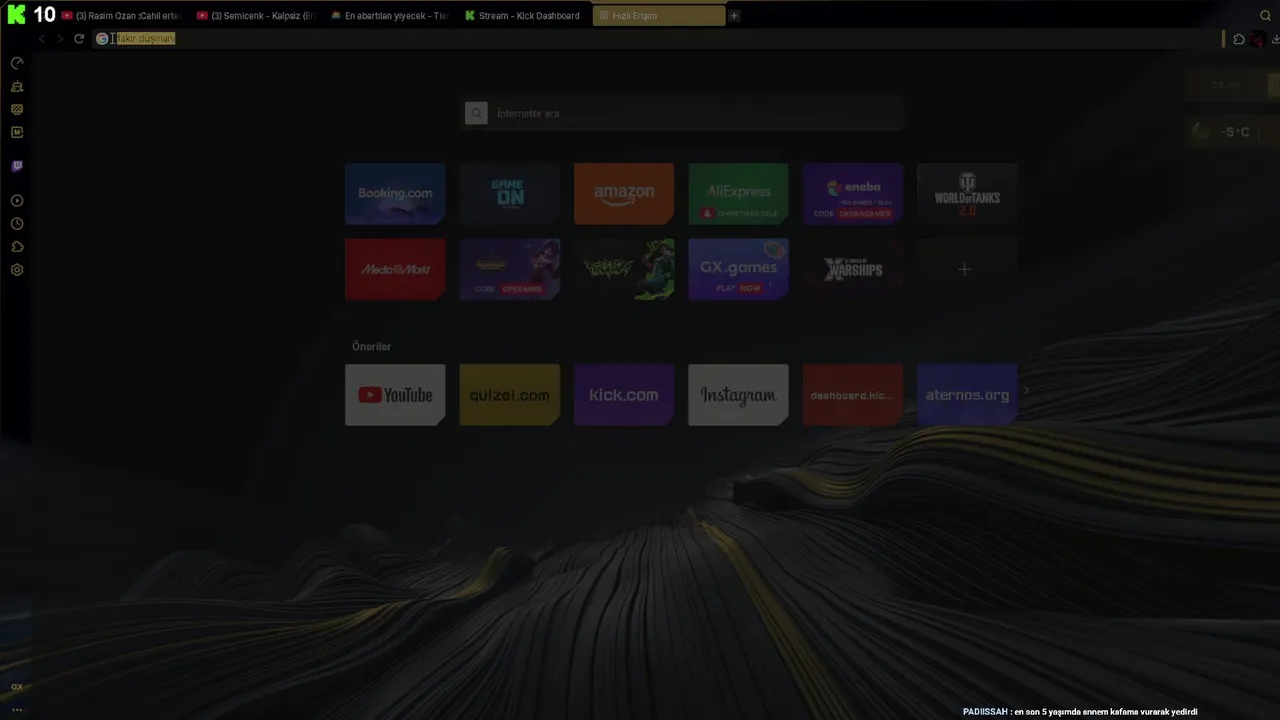Open the quizei.com suggestion tile
This screenshot has height=720, width=1280.
pos(509,395)
